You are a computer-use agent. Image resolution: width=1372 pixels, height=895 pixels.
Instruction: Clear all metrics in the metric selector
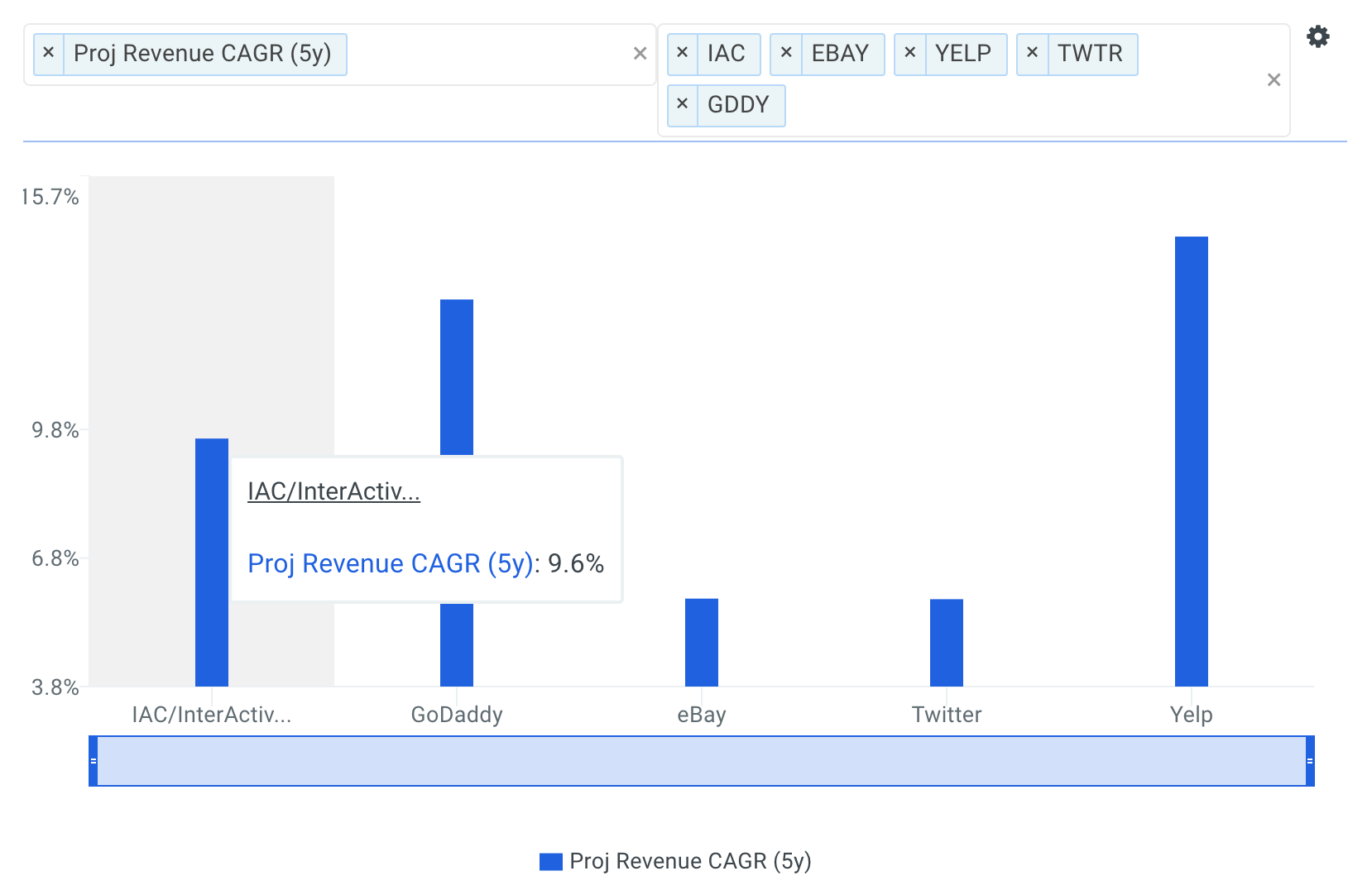click(640, 54)
